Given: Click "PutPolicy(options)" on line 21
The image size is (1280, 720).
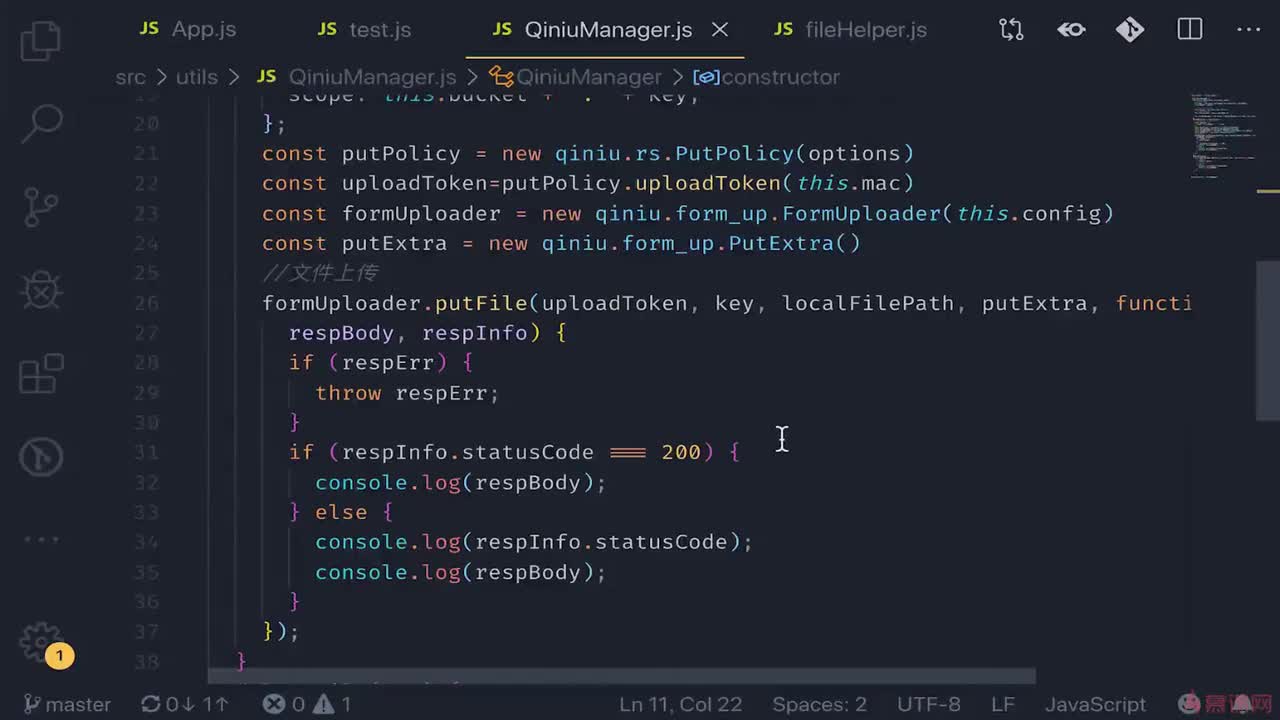Looking at the screenshot, I should tap(794, 153).
